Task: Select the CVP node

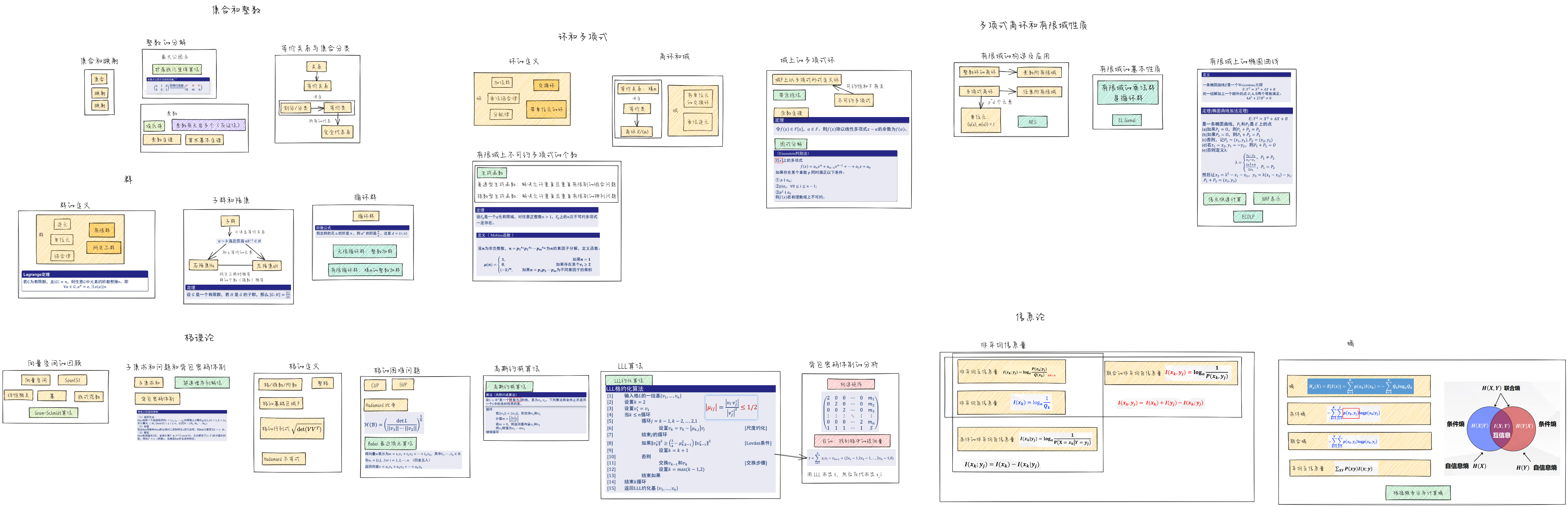Action: click(375, 385)
